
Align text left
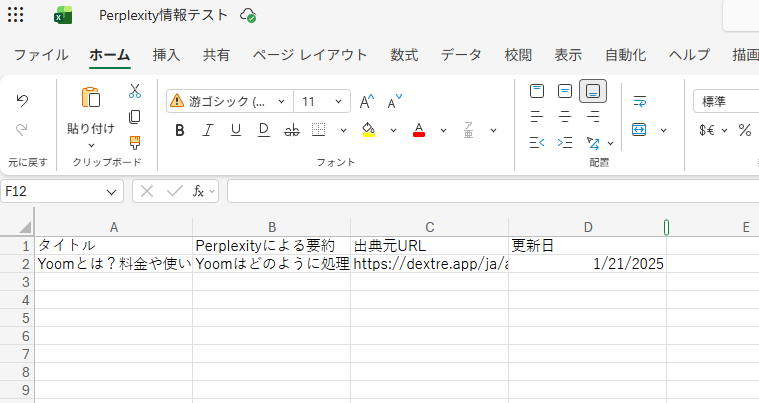537,117
